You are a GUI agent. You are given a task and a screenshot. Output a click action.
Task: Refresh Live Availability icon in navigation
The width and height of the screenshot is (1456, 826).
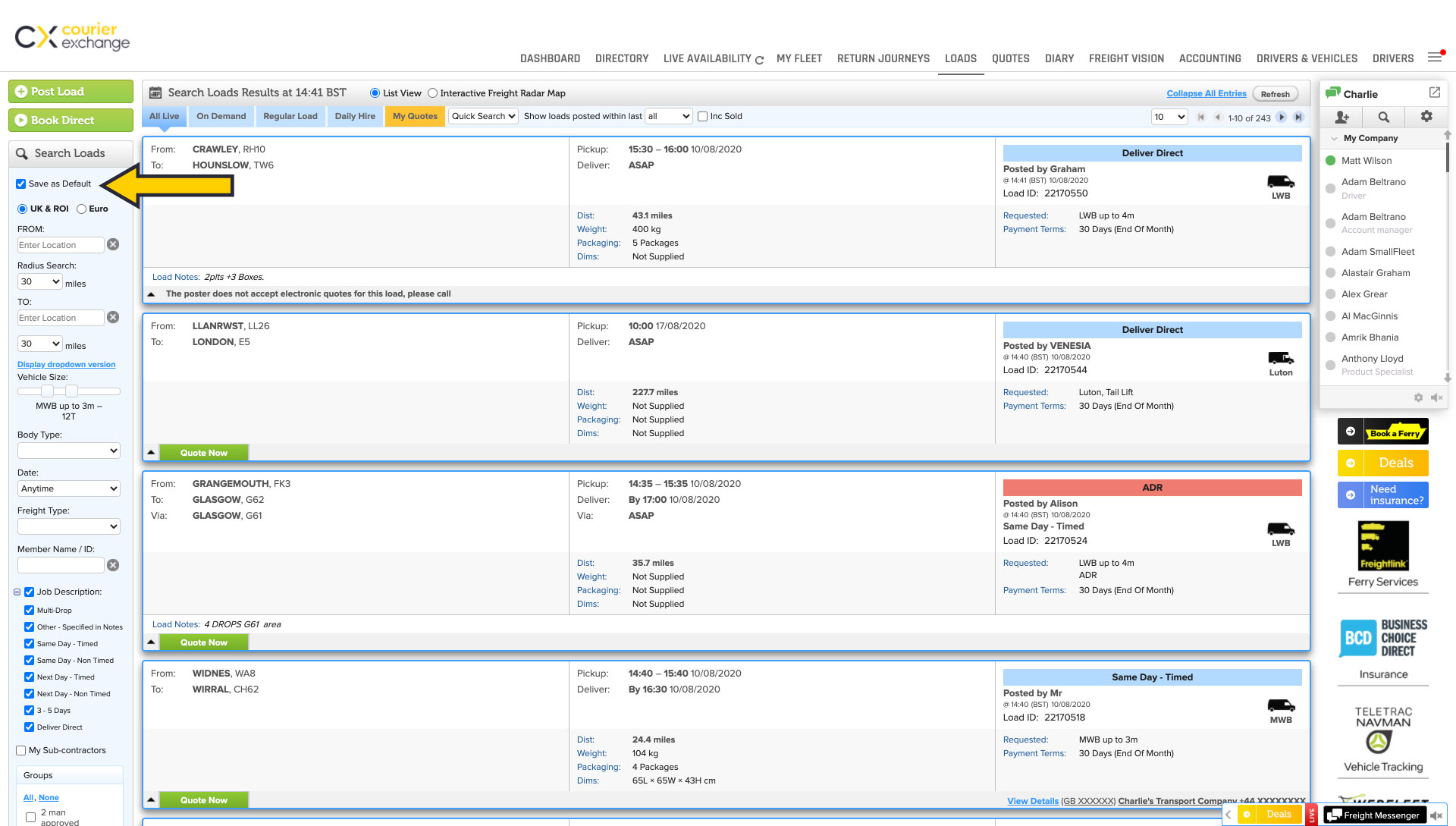point(759,60)
